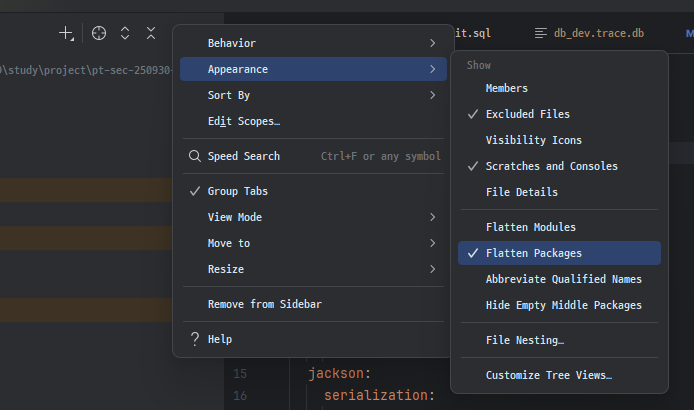Expand the Behavior chevron arrow
This screenshot has height=410, width=694.
(x=432, y=43)
